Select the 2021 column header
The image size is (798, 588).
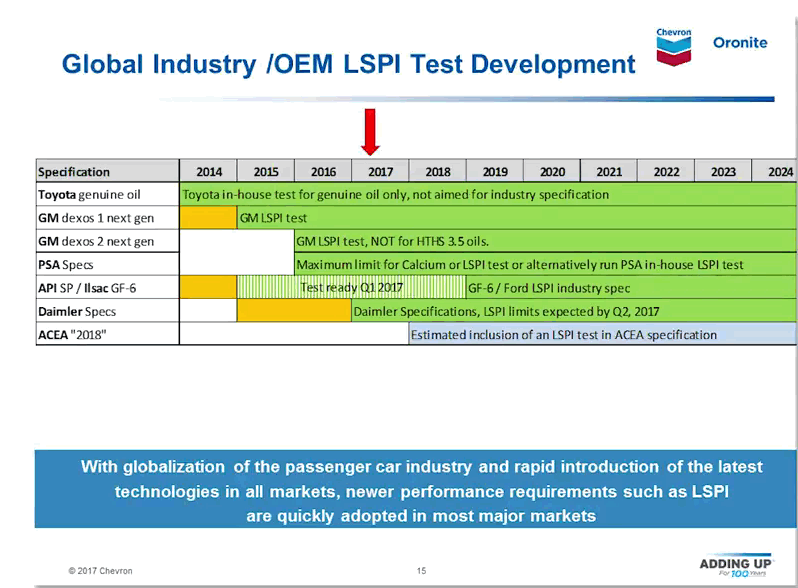pos(609,172)
